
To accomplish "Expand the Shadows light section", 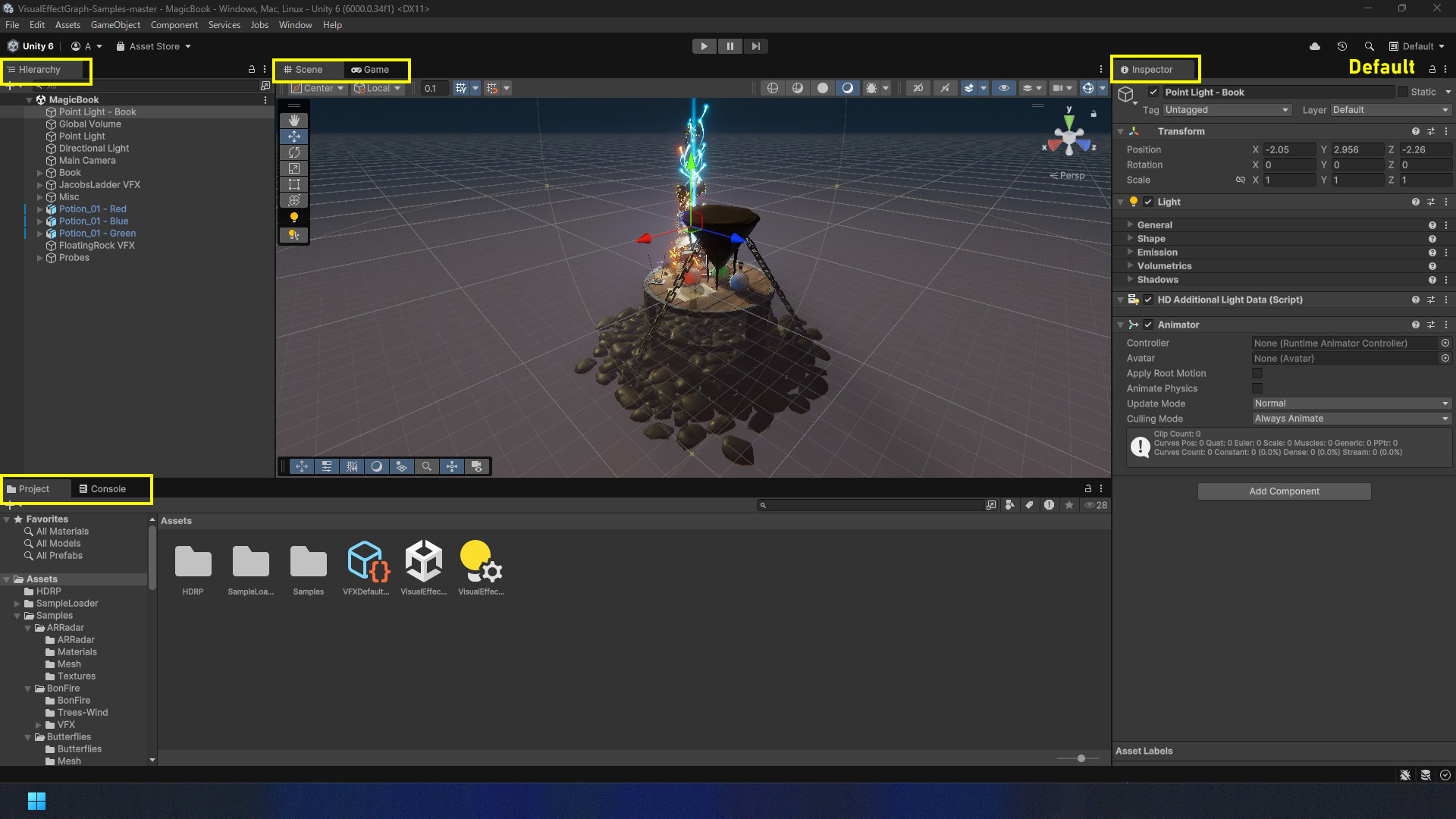I will point(1129,280).
